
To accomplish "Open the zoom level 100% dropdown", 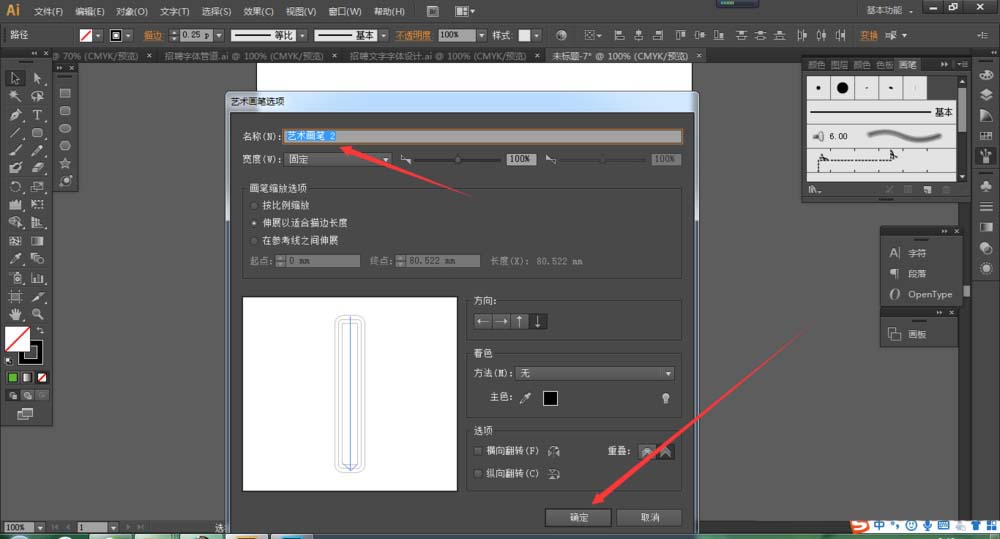I will 40,528.
